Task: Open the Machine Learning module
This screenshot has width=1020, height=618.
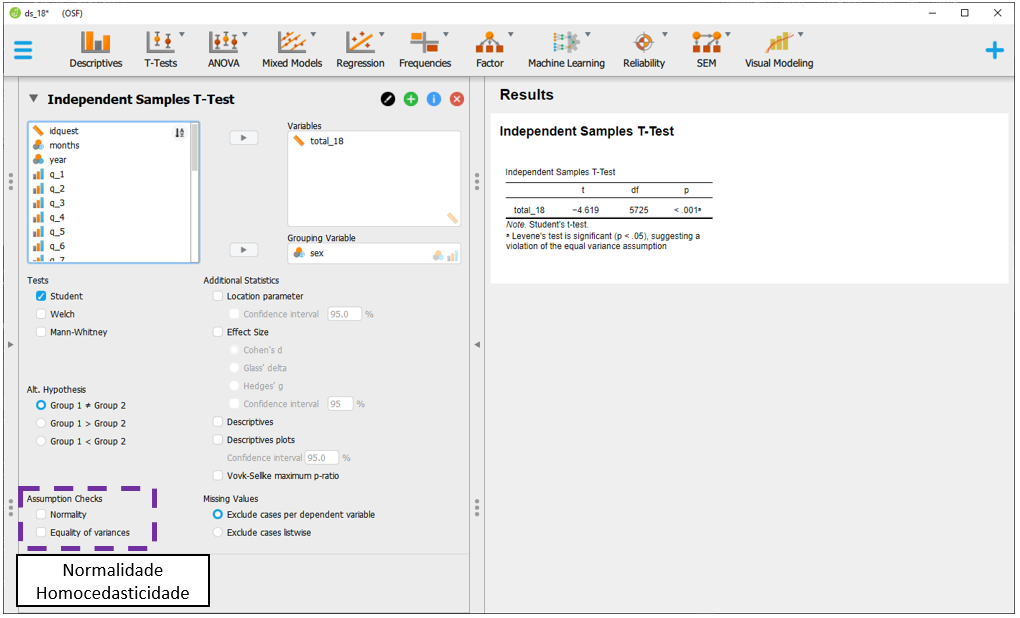Action: (x=566, y=50)
